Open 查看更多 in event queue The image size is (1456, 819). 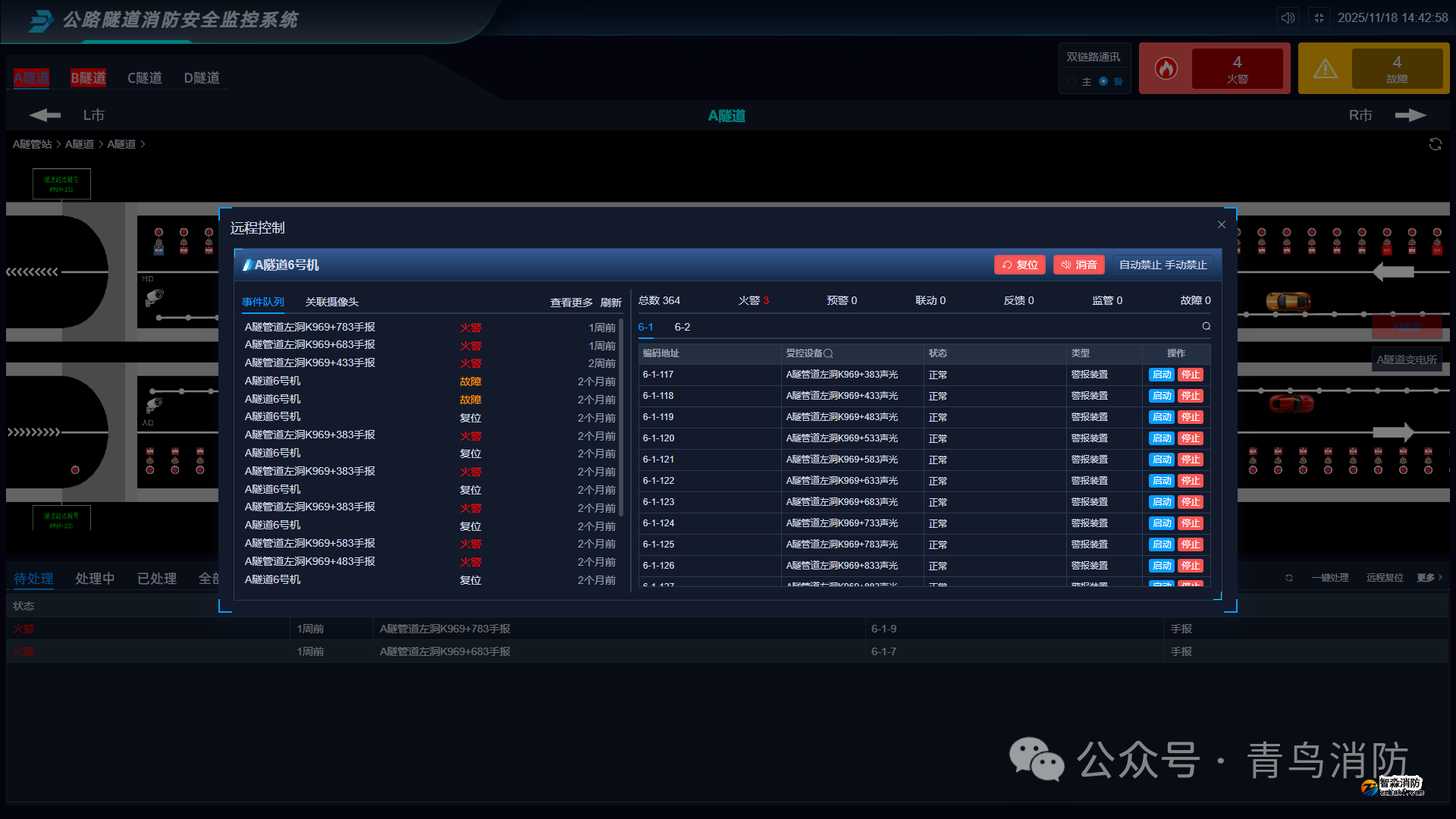(571, 303)
